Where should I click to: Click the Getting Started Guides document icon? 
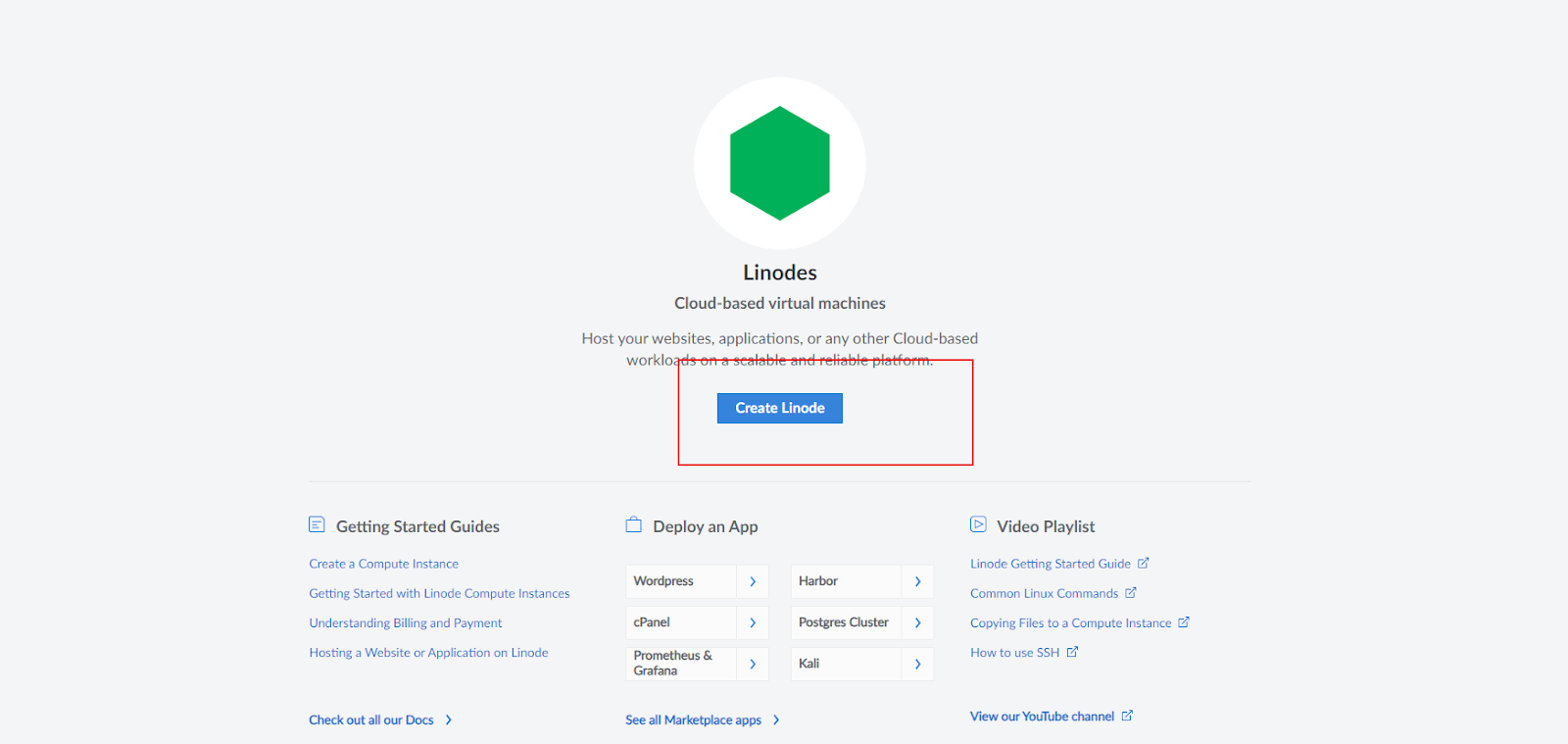pos(317,524)
